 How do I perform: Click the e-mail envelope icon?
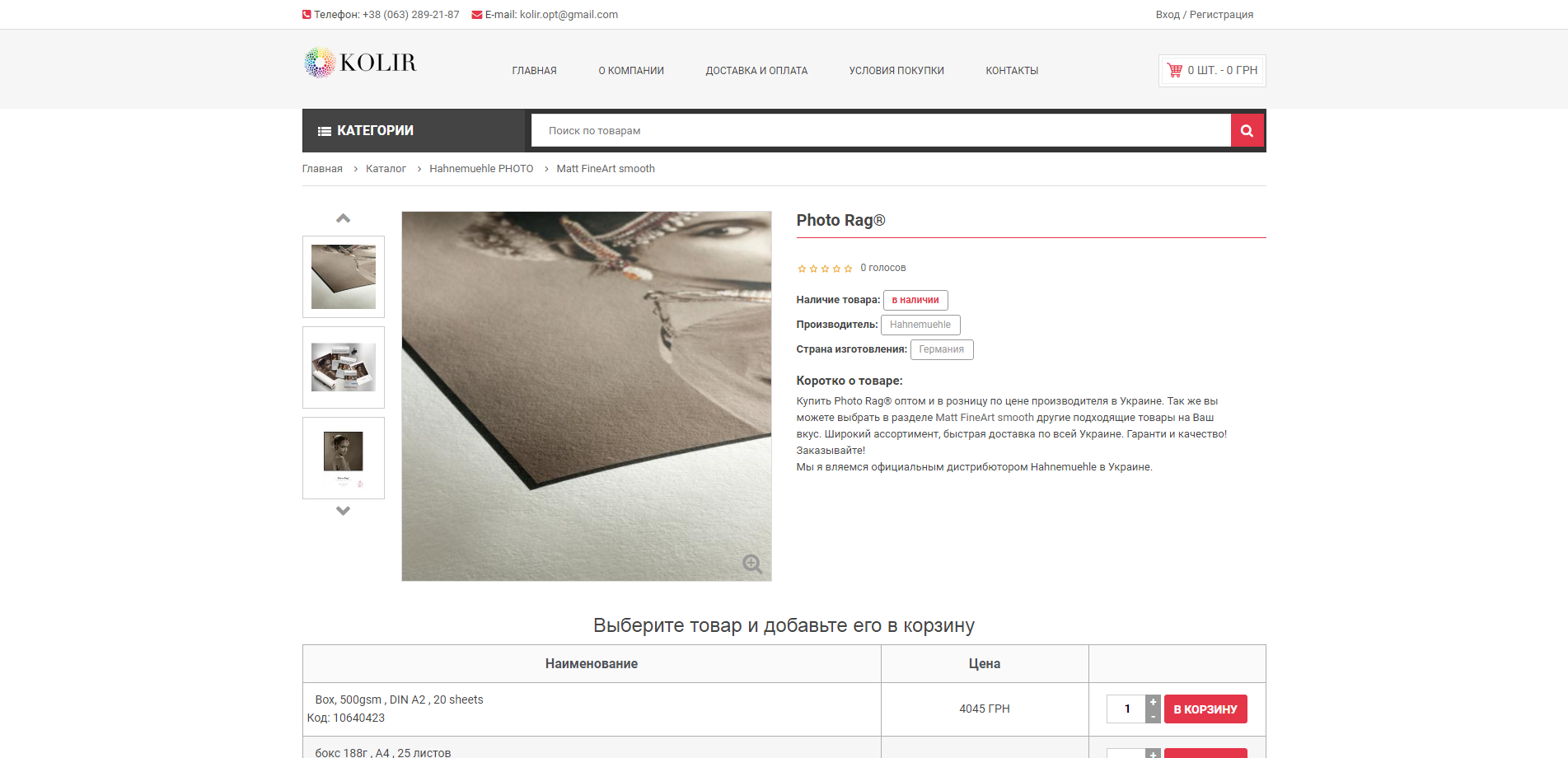[476, 15]
